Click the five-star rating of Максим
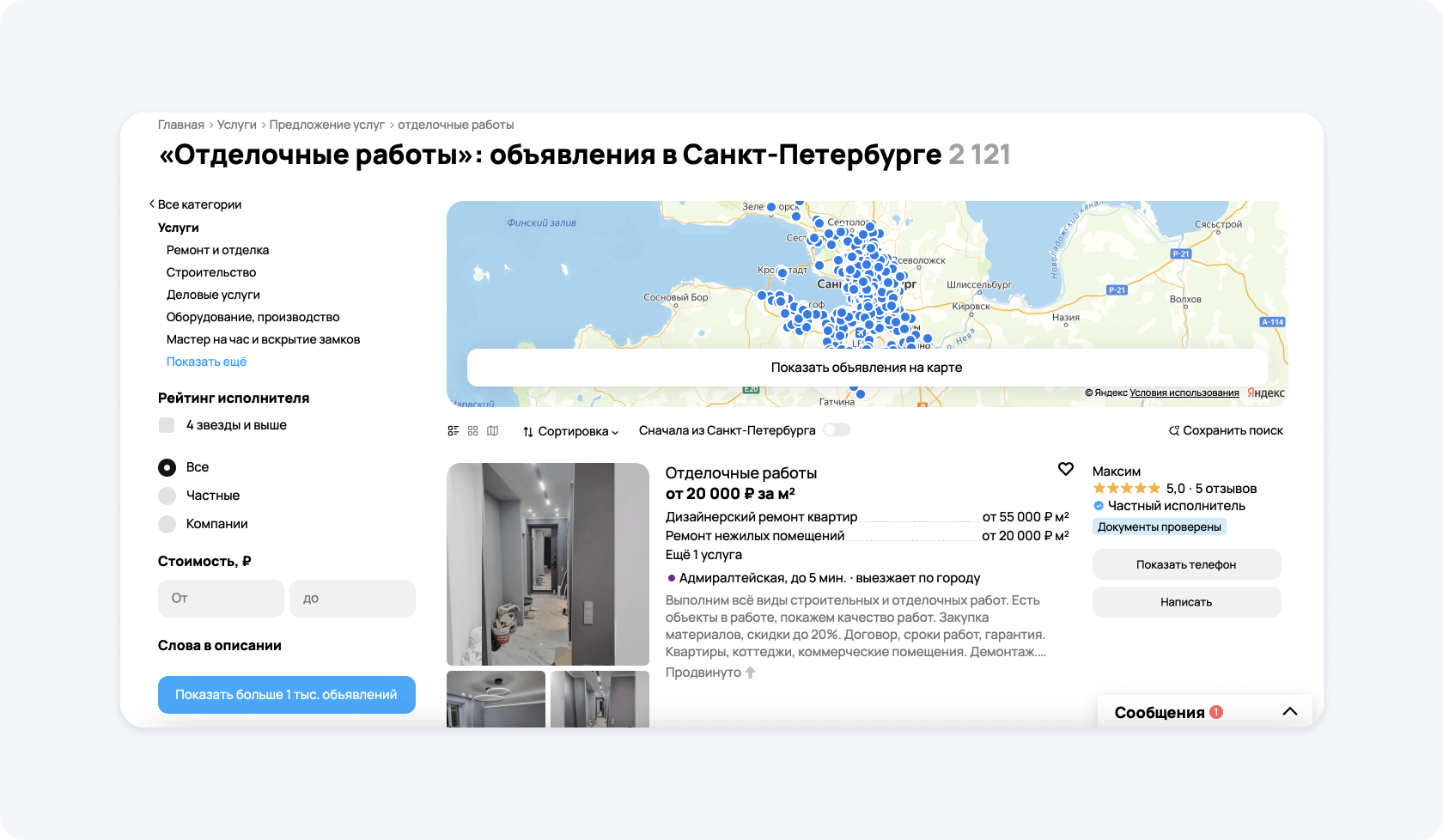 tap(1126, 489)
